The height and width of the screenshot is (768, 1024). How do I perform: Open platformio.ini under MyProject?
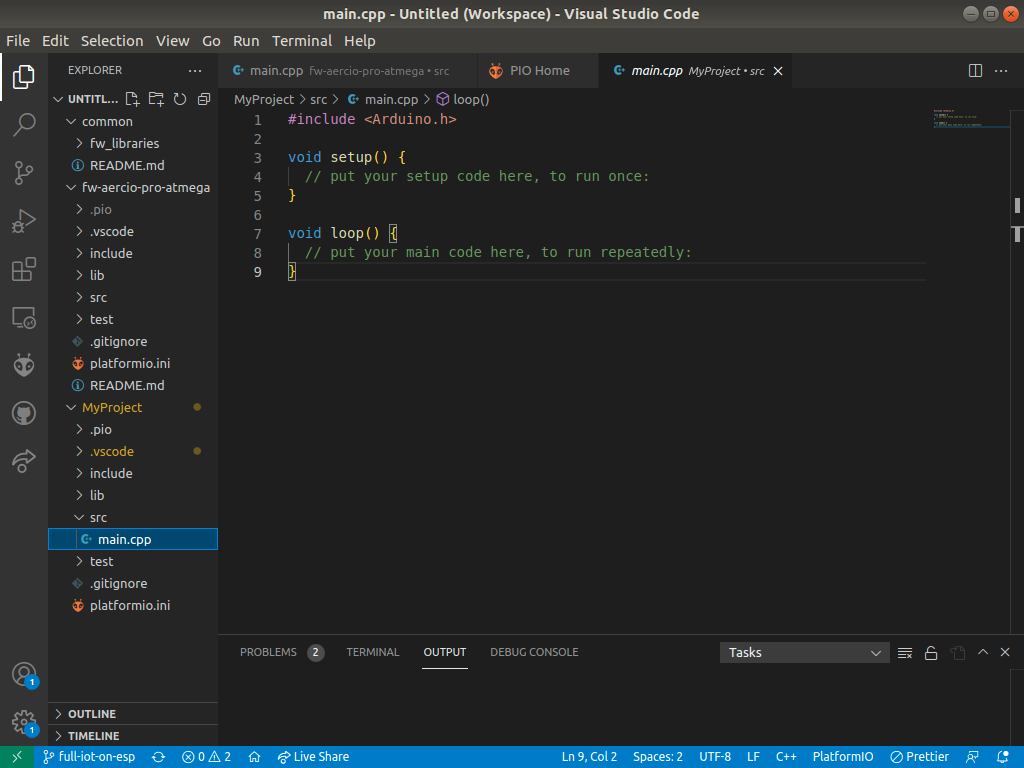tap(130, 605)
